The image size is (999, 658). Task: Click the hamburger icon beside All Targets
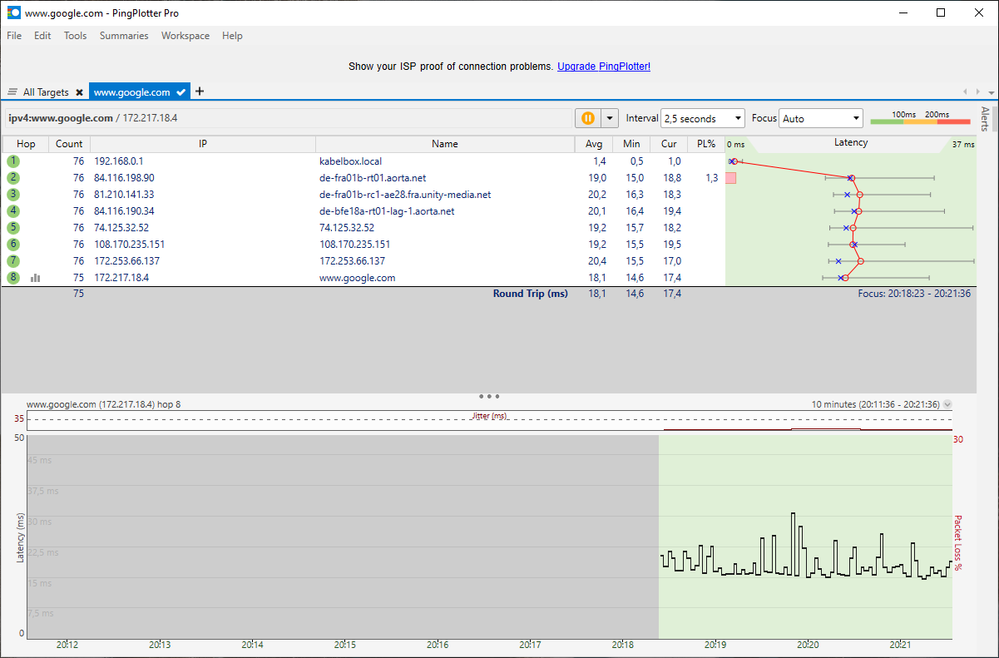(x=12, y=91)
